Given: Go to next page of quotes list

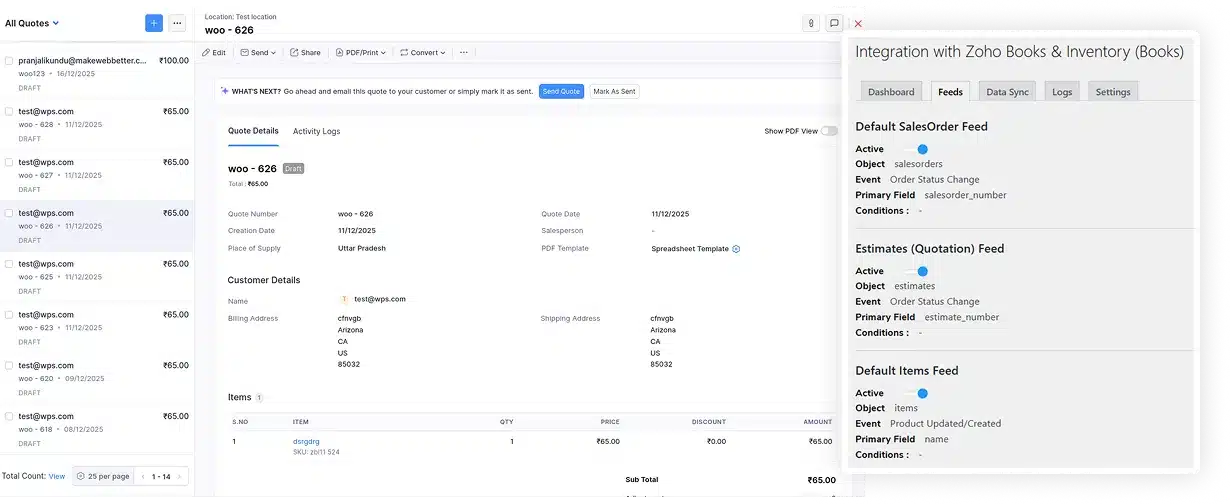Looking at the screenshot, I should [x=179, y=476].
